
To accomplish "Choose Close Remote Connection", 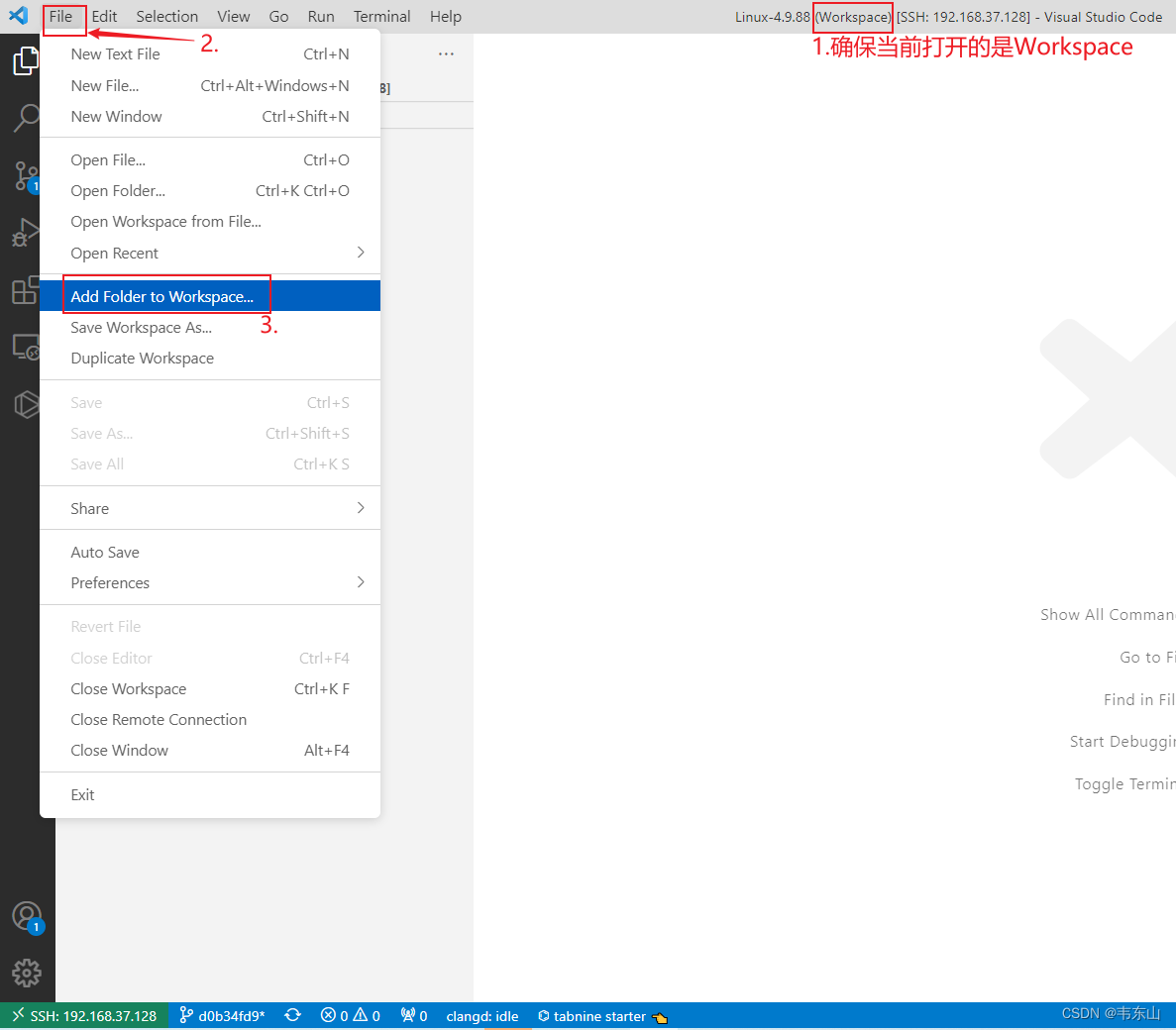I will (210, 719).
